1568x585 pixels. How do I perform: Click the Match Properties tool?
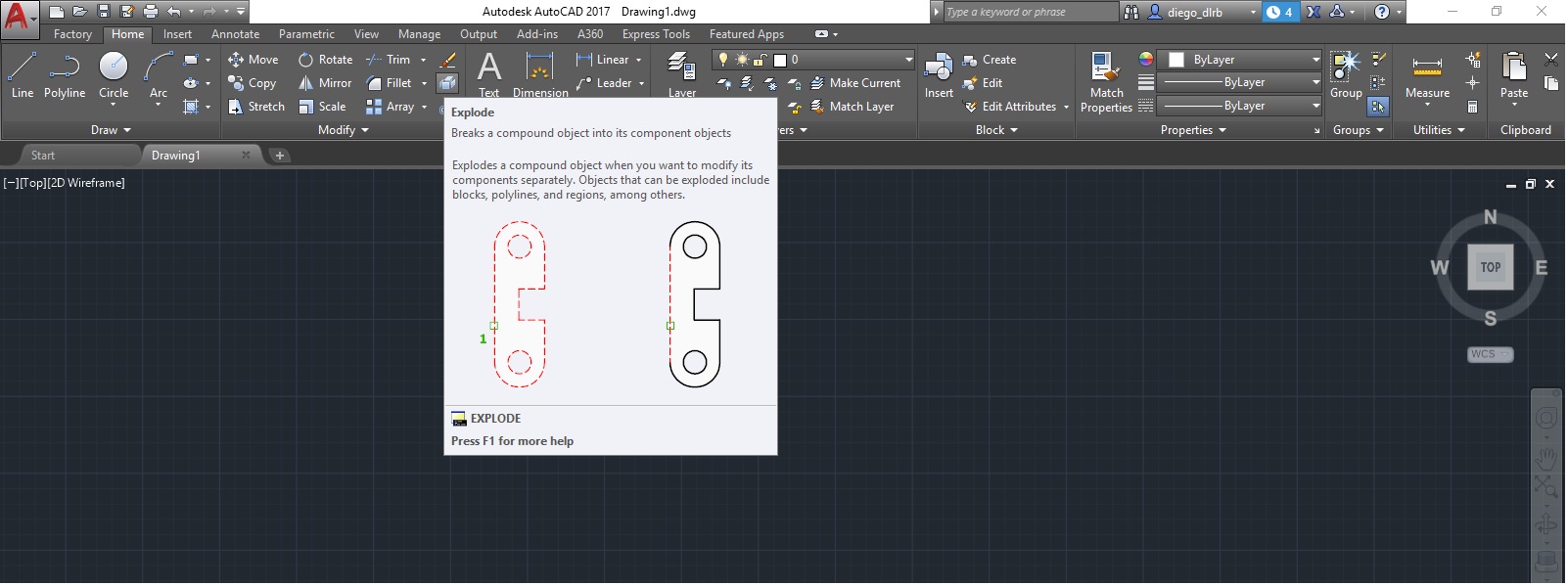(x=1106, y=83)
